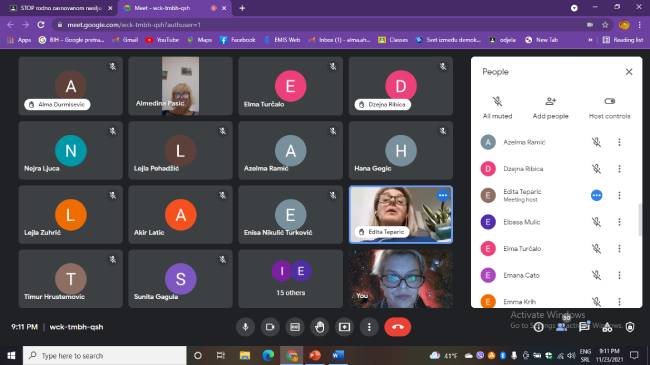Click the People panel scrollbar

[640, 220]
